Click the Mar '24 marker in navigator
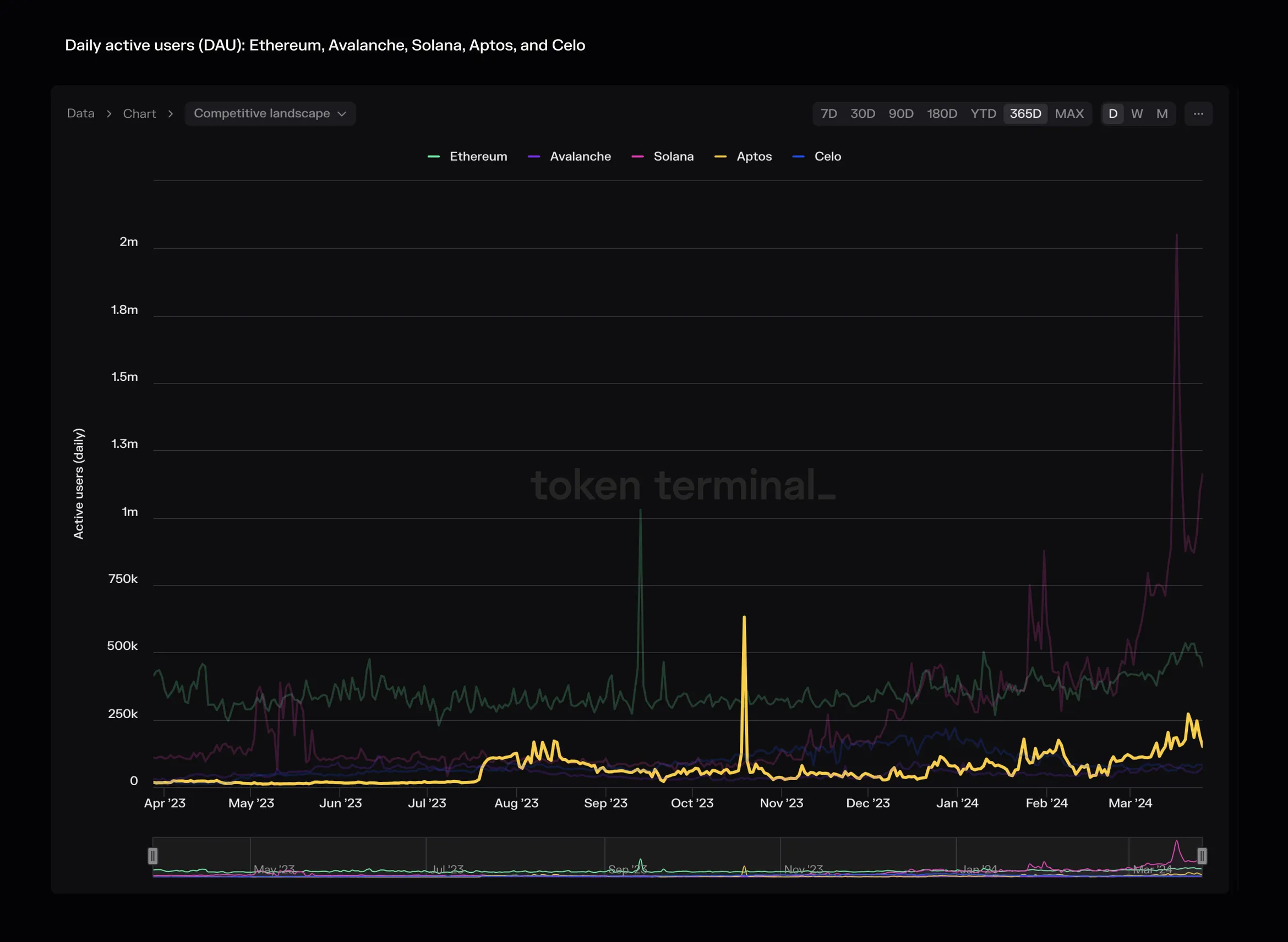This screenshot has height=942, width=1288. tap(1151, 869)
